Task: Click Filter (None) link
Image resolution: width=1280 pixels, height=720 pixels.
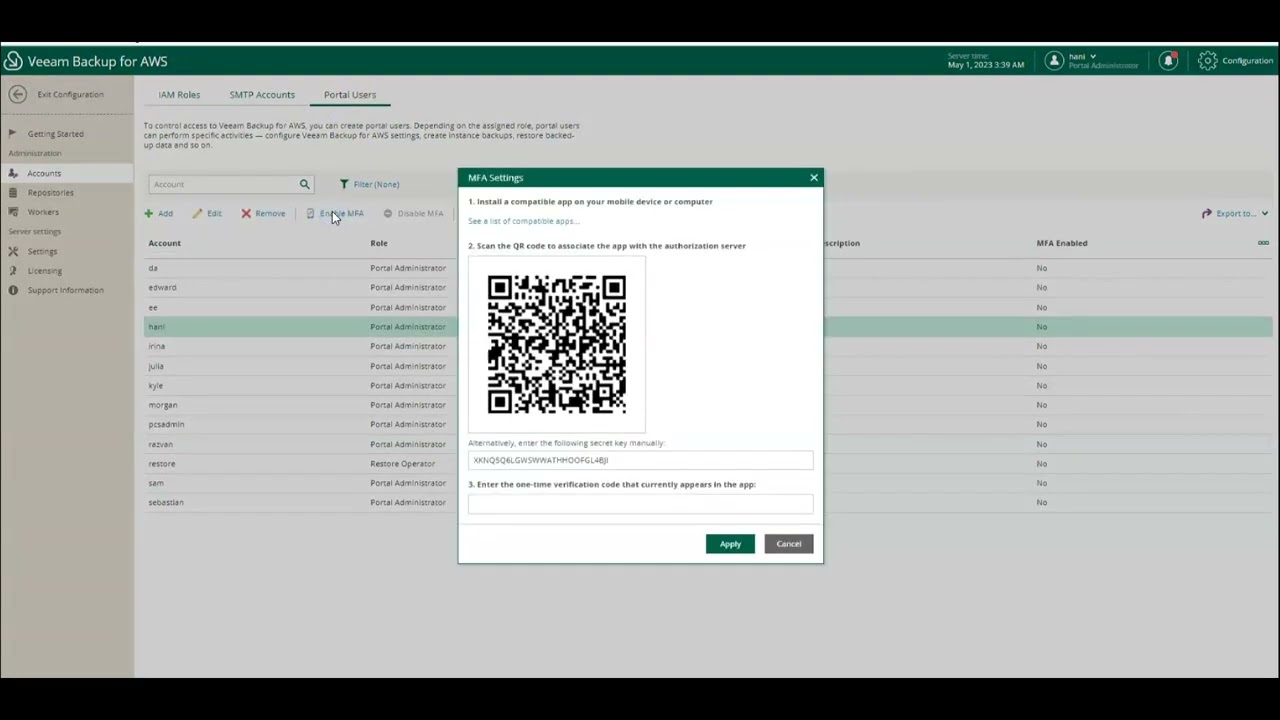Action: click(376, 184)
